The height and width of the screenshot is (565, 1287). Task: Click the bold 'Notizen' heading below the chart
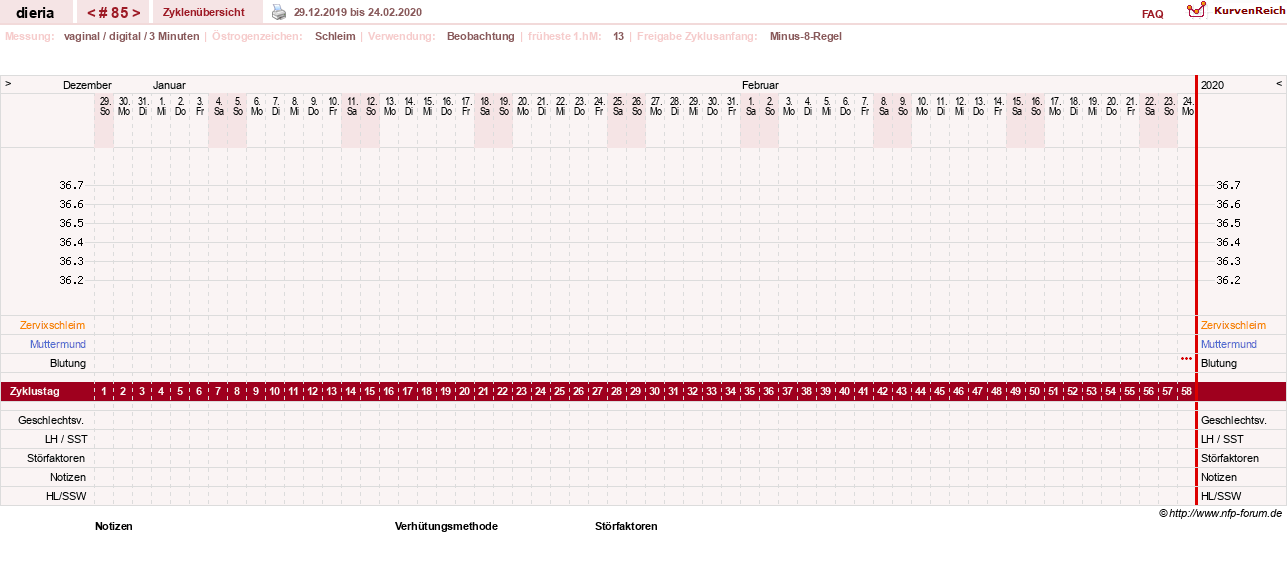(114, 526)
